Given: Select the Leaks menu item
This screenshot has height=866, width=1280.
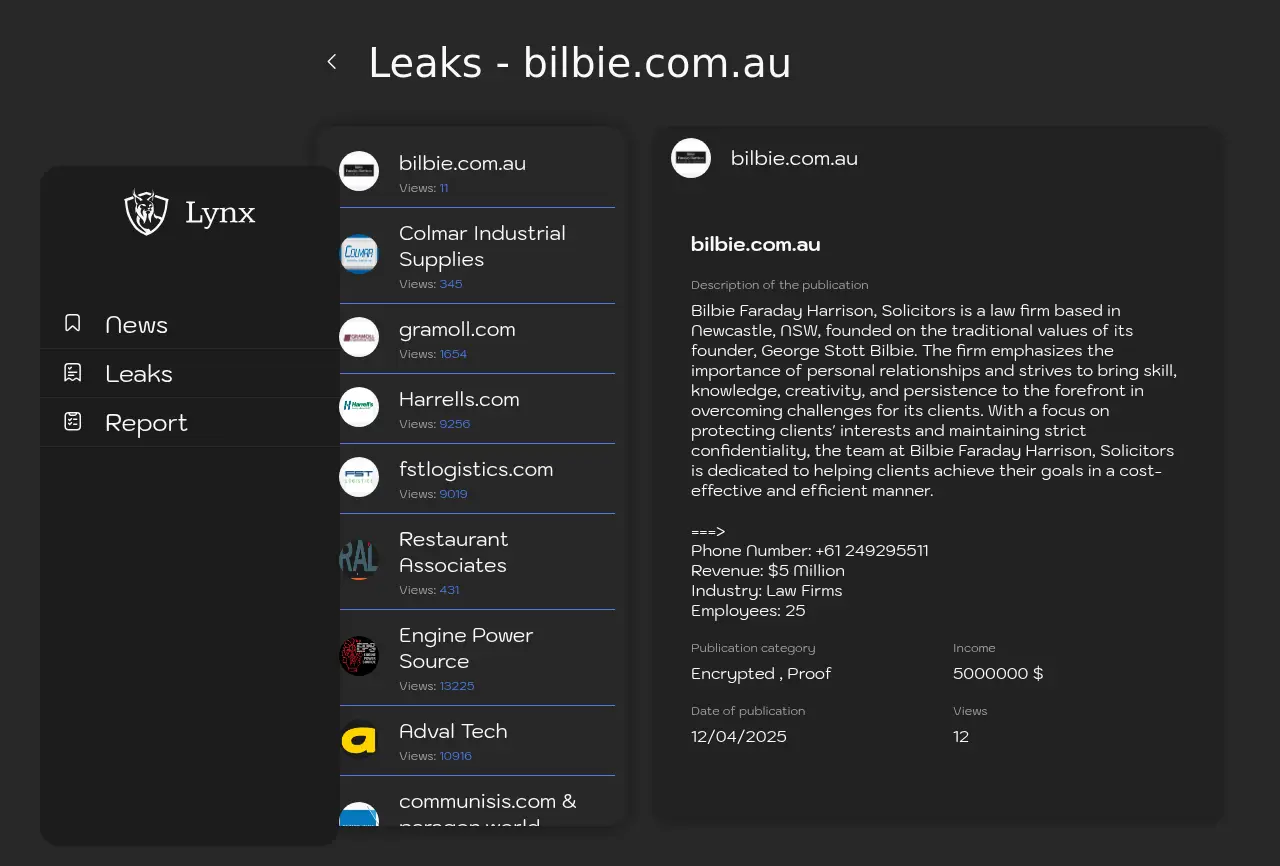Looking at the screenshot, I should [x=139, y=374].
